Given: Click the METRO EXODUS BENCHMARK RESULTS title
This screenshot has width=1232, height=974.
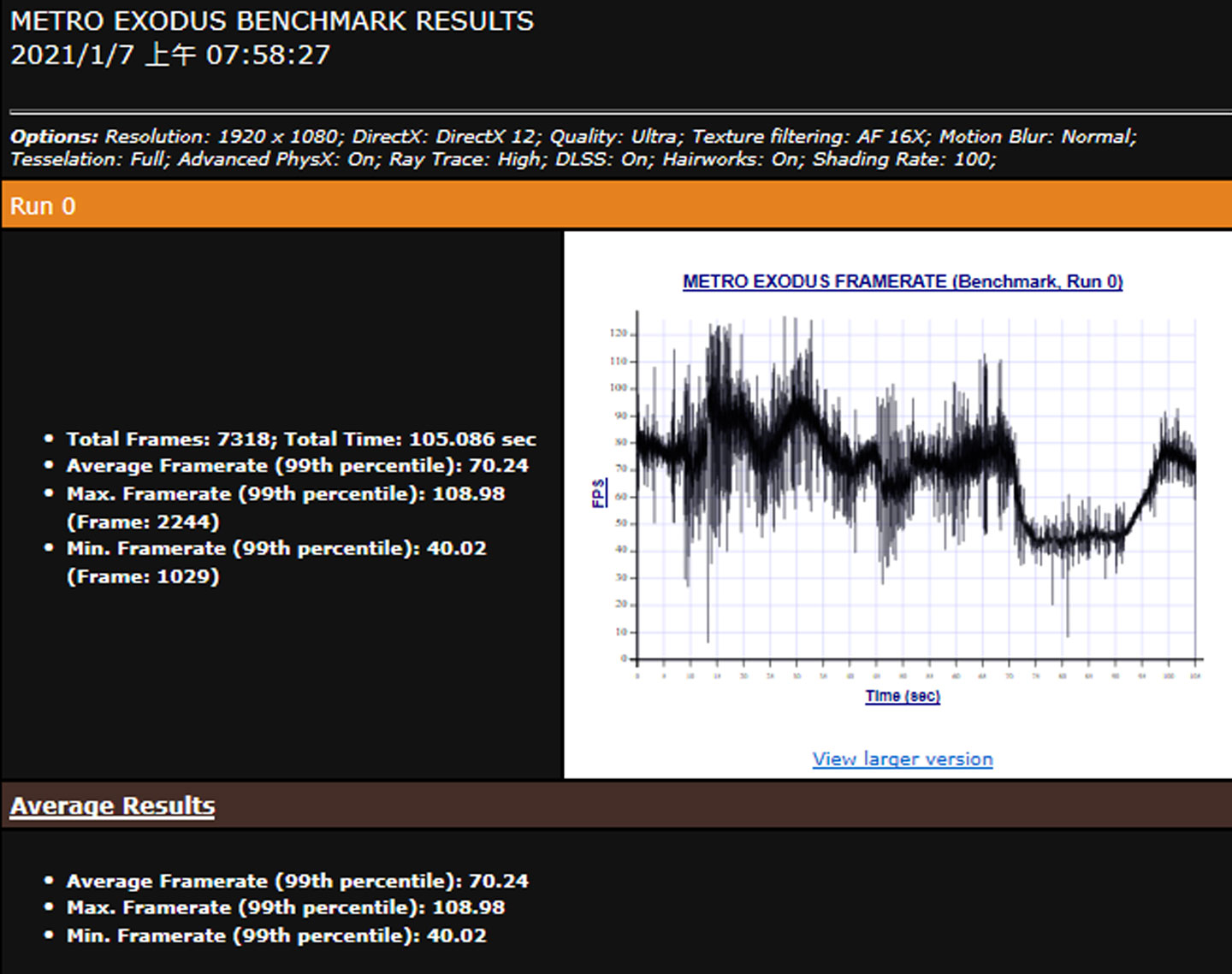Looking at the screenshot, I should (272, 21).
